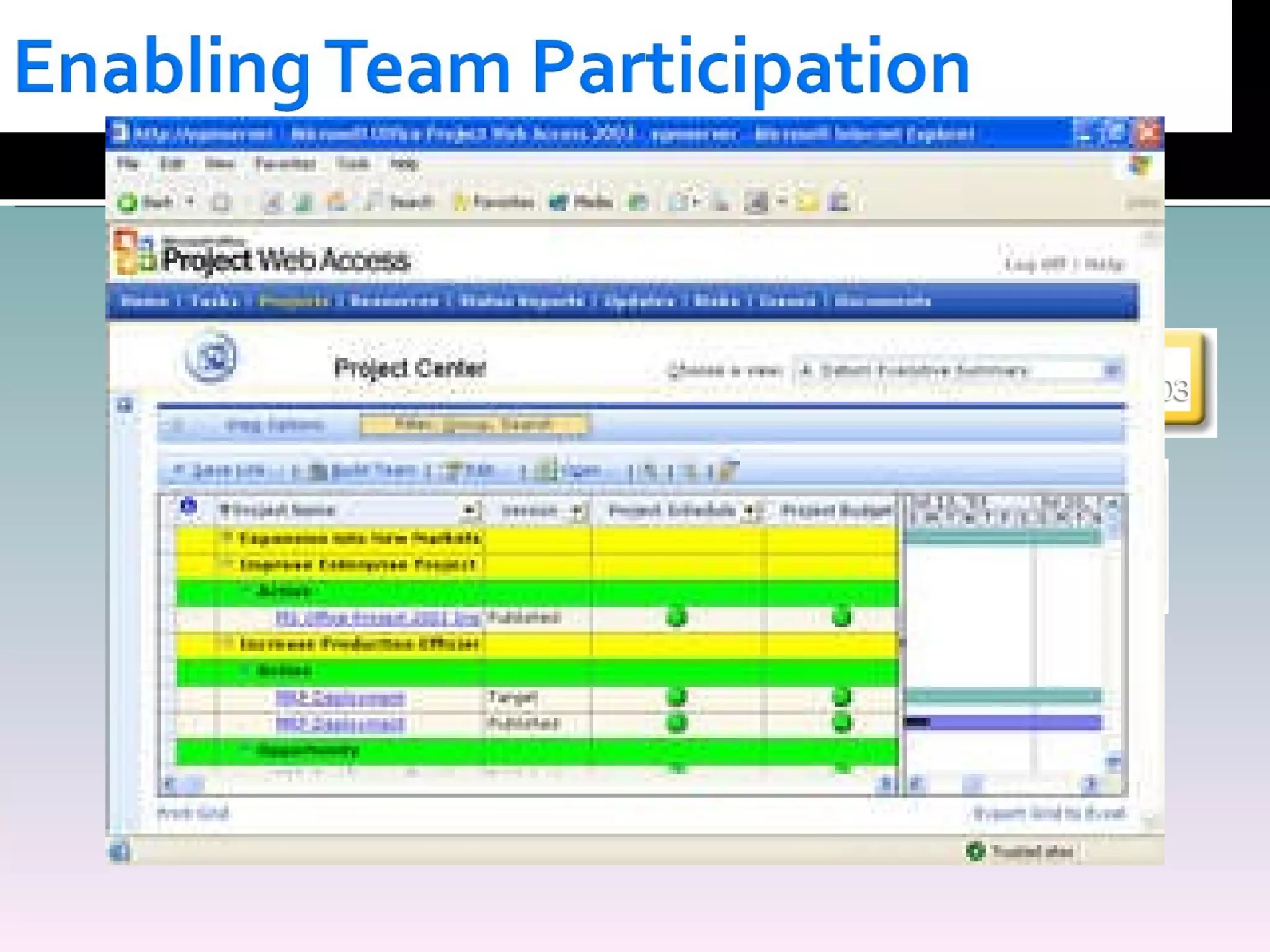Open the Edit menu
The width and height of the screenshot is (1270, 952).
[x=172, y=164]
